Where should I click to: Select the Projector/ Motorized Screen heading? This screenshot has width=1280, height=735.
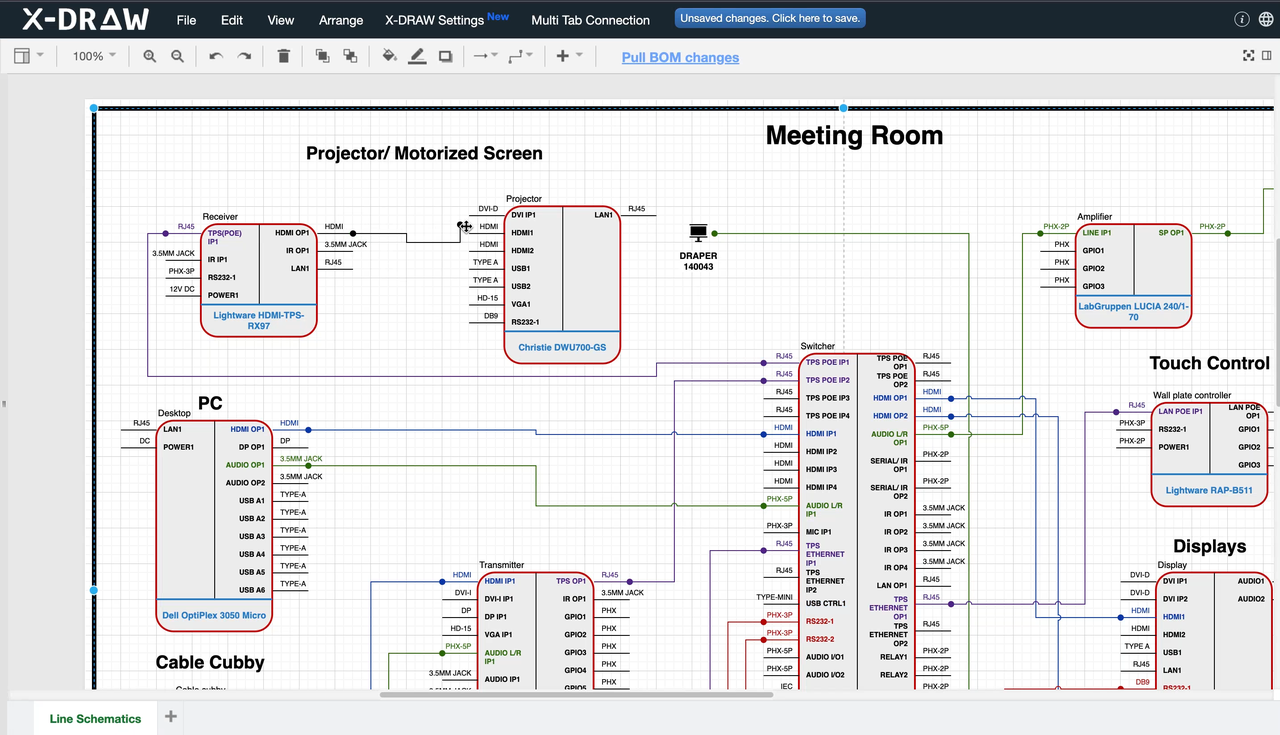click(424, 153)
